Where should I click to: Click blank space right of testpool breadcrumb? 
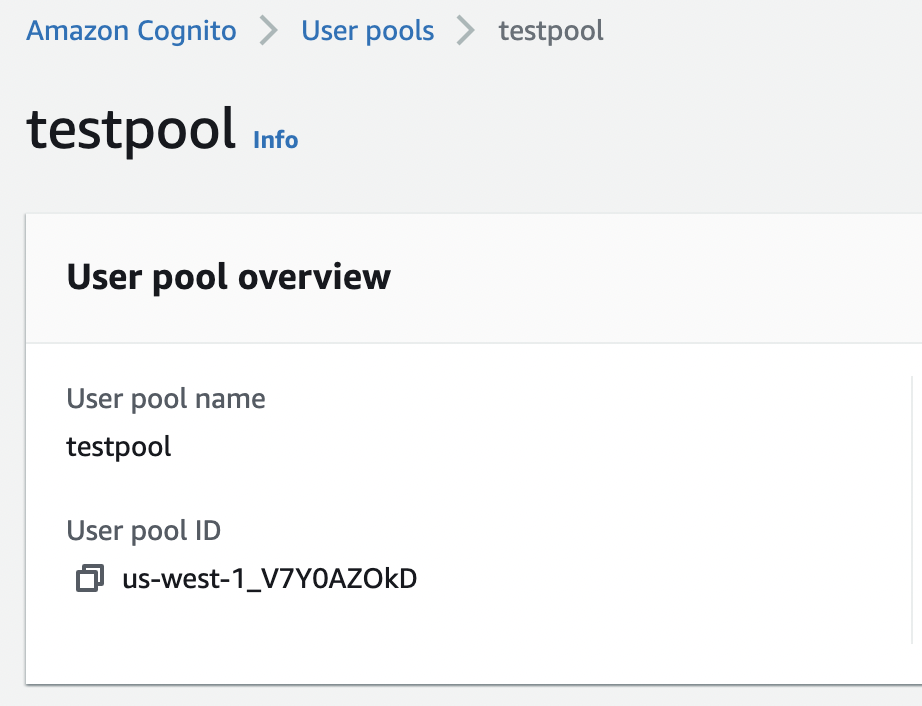pos(760,31)
